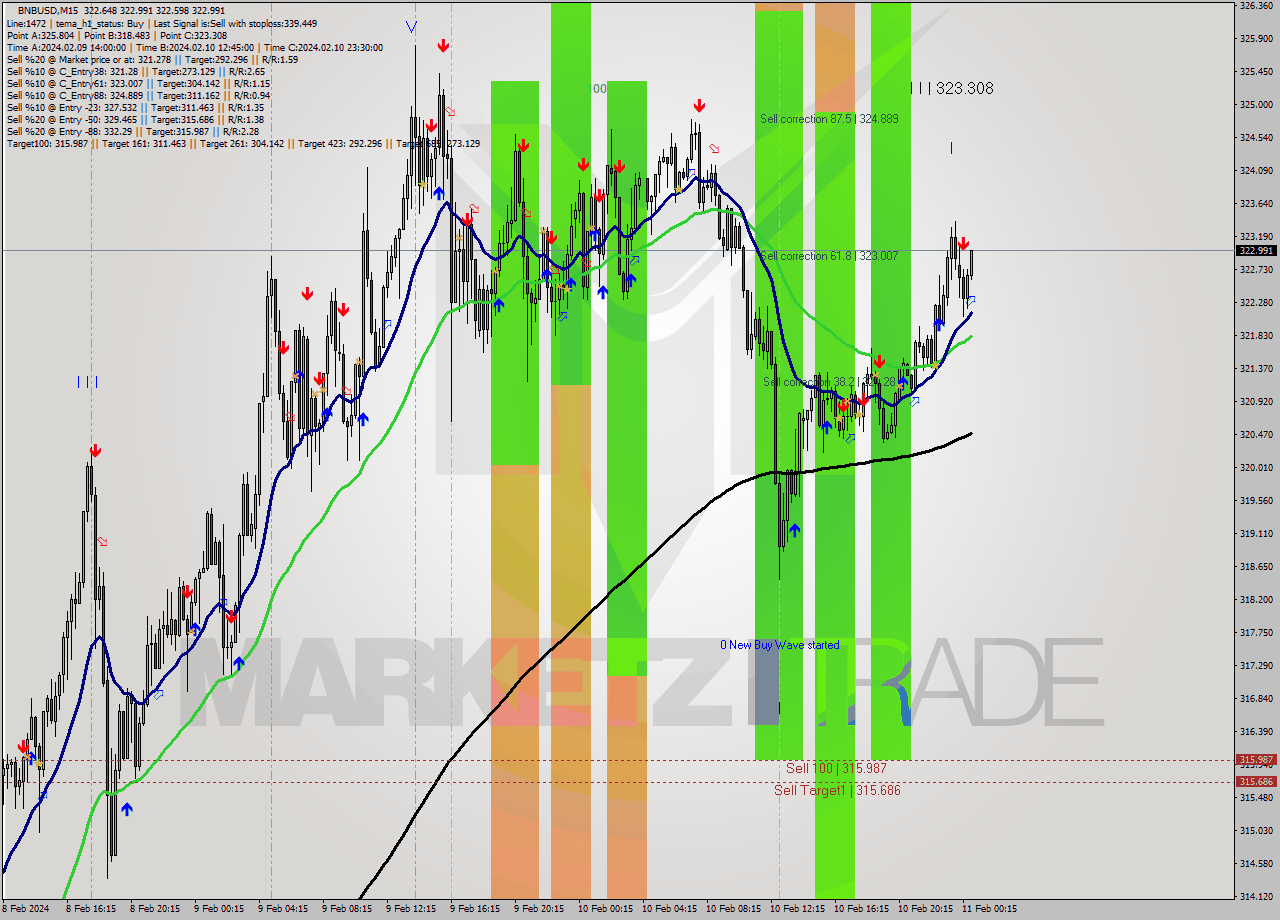Click the '8 Feb 20:15' time axis label

coord(154,909)
